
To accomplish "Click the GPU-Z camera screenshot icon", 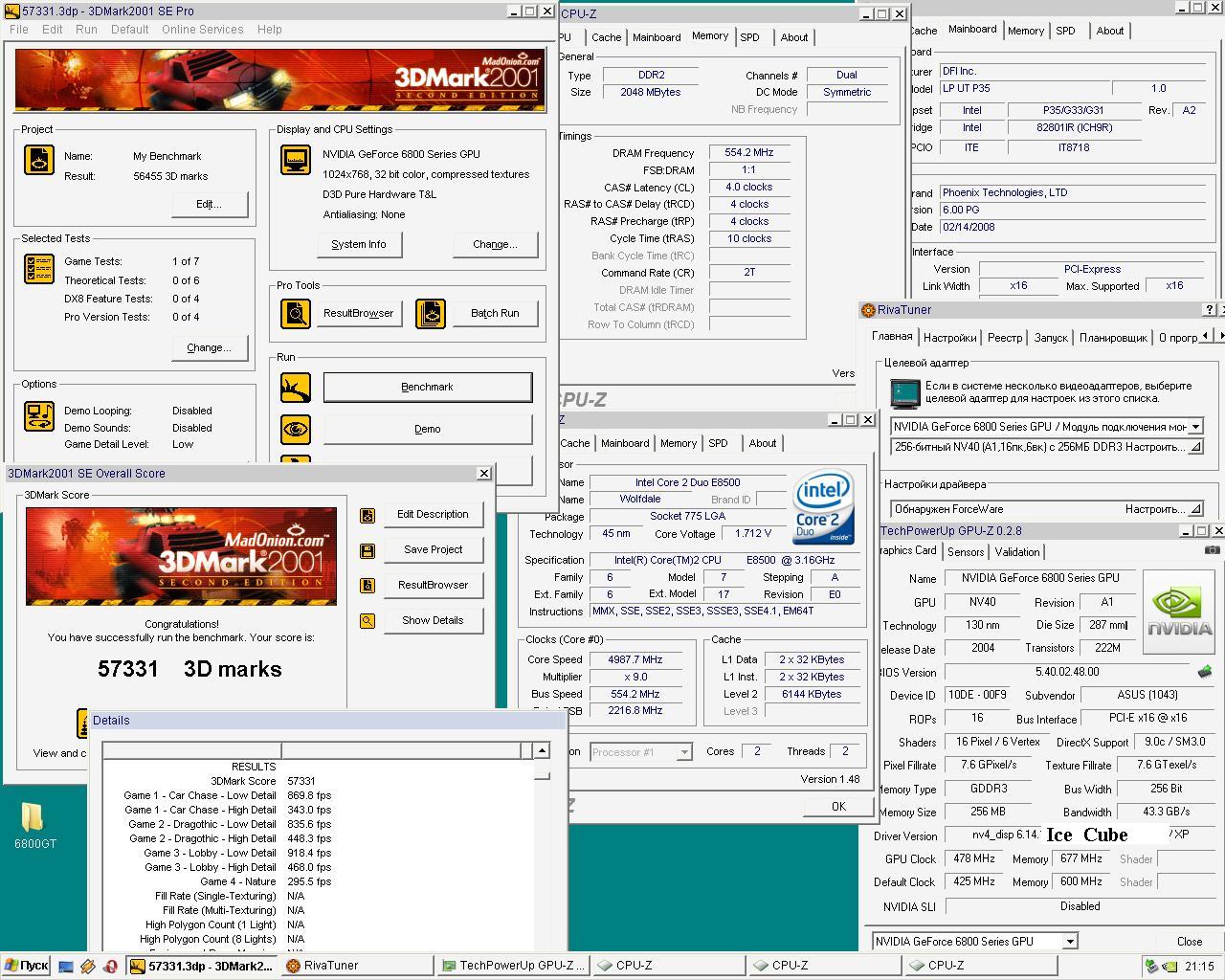I will tap(1212, 550).
